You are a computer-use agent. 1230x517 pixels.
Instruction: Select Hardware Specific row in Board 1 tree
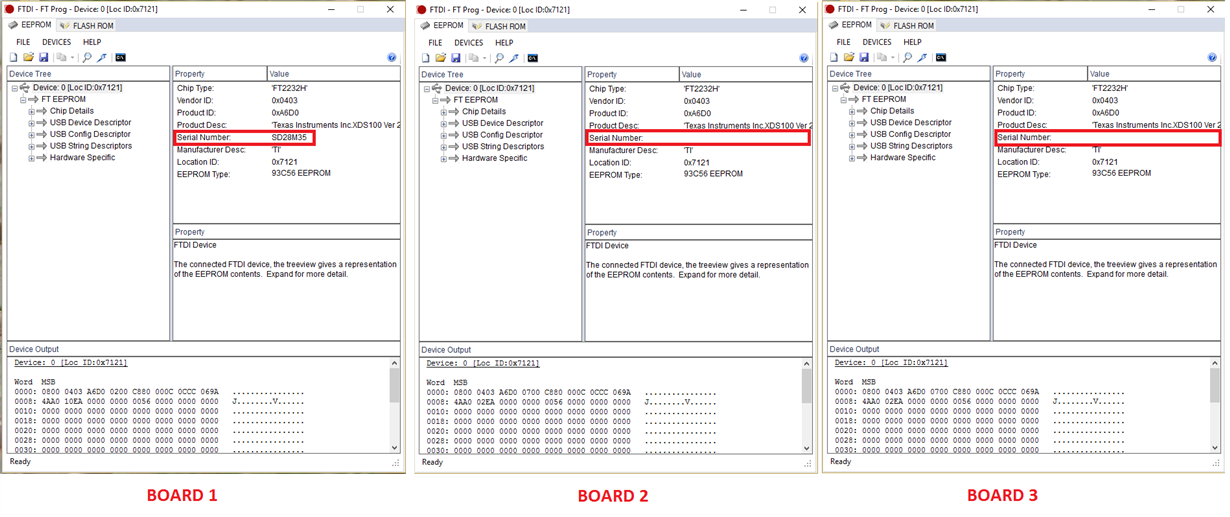pos(82,158)
